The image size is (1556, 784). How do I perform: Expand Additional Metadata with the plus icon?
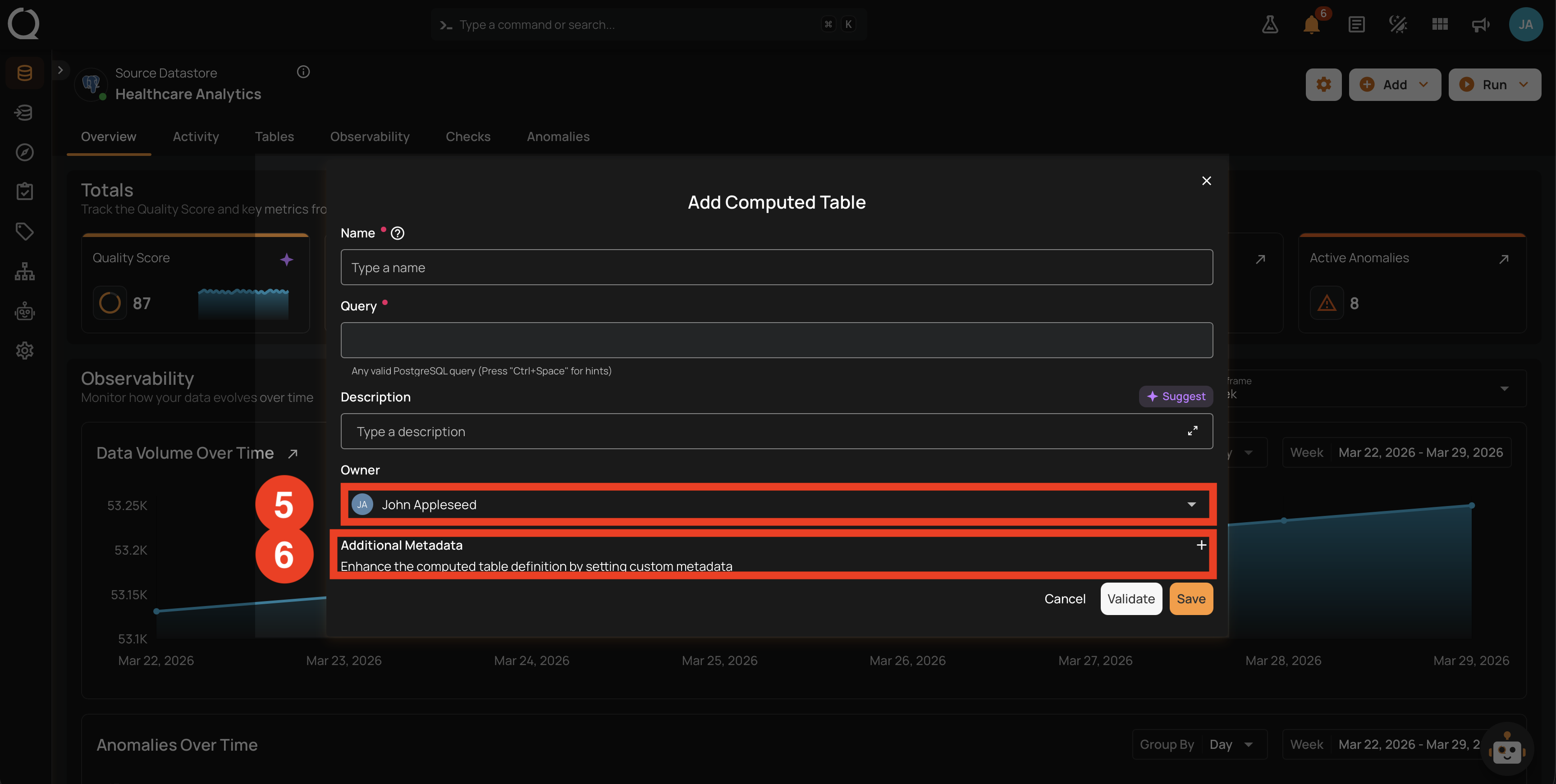coord(1201,545)
